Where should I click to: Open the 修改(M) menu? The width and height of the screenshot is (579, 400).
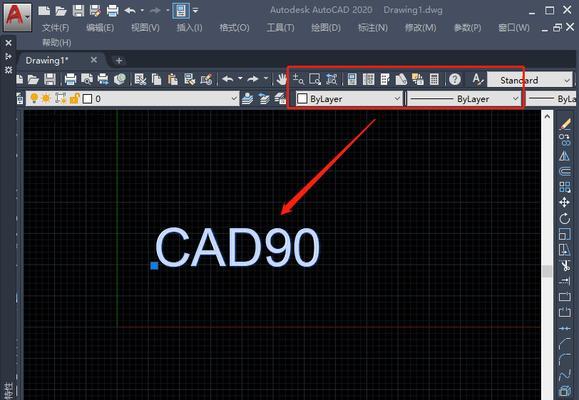coord(420,28)
